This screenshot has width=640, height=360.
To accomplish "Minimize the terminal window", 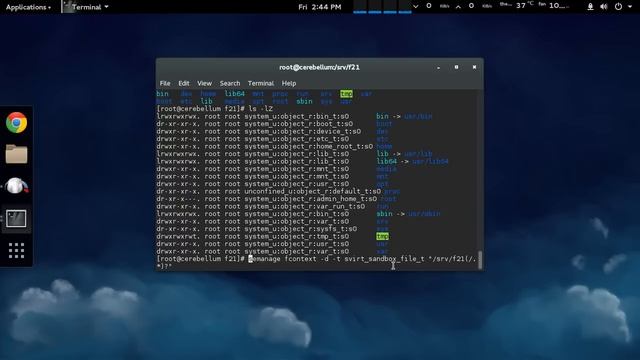I will pyautogui.click(x=438, y=67).
